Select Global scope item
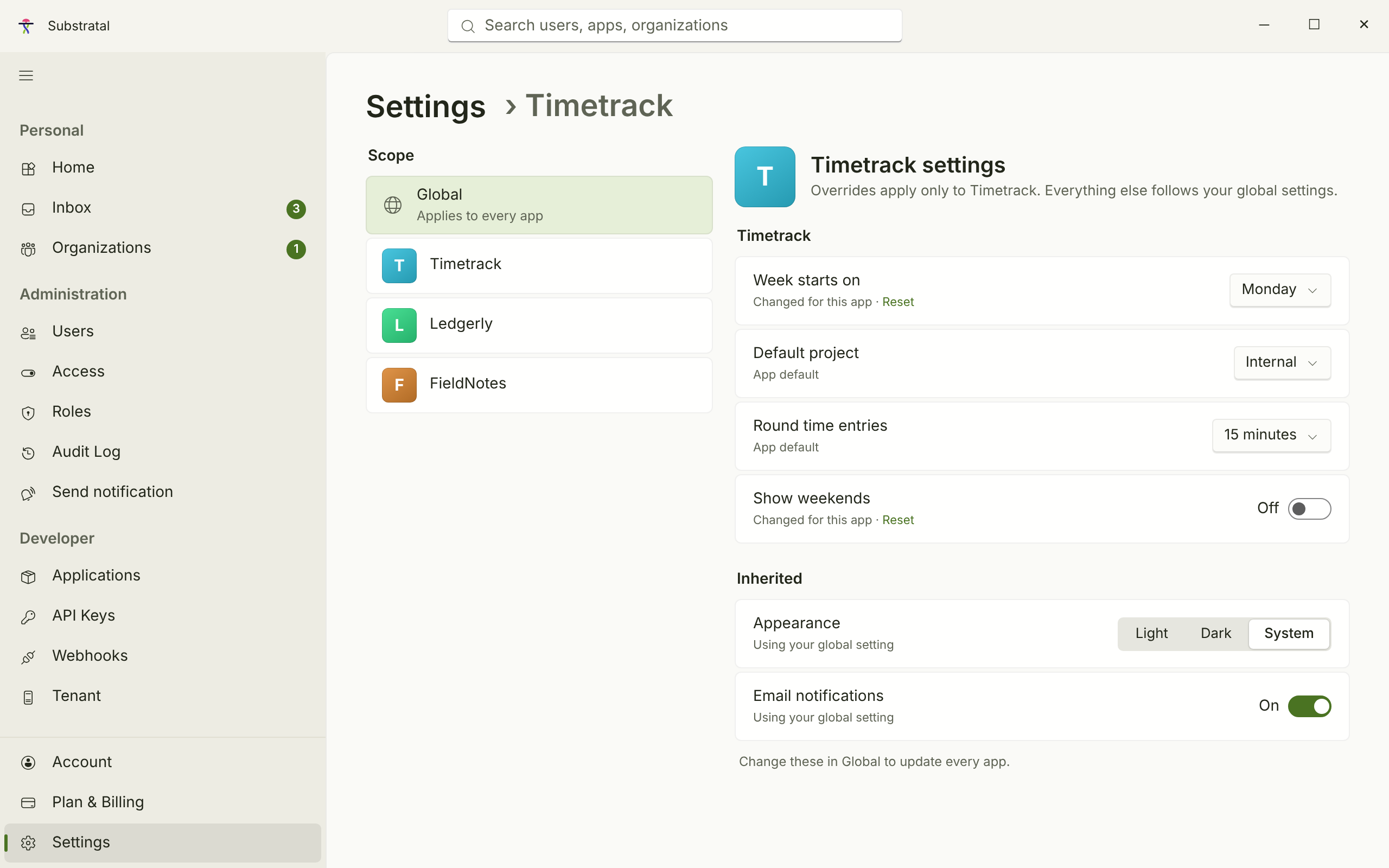The height and width of the screenshot is (868, 1389). [x=539, y=205]
